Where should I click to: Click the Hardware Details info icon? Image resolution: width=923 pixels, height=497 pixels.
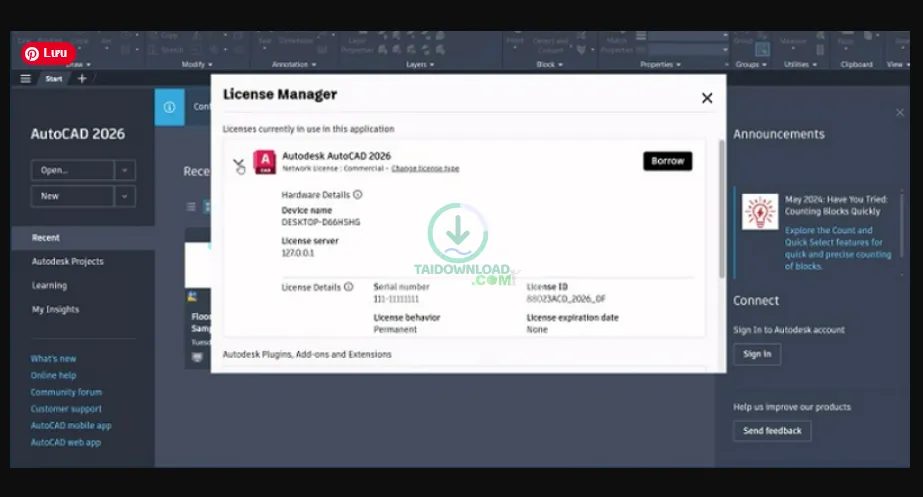point(357,194)
